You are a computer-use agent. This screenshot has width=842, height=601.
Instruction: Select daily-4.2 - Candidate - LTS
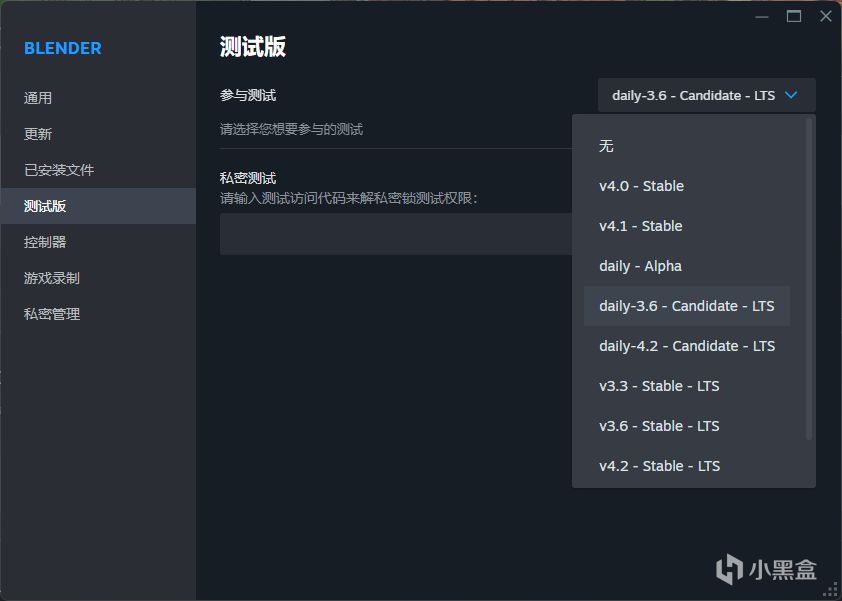[x=687, y=346]
